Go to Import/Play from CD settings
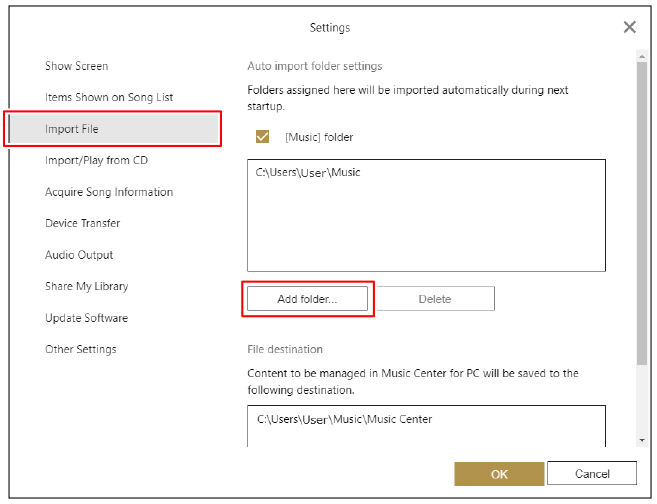This screenshot has height=504, width=657. (96, 160)
